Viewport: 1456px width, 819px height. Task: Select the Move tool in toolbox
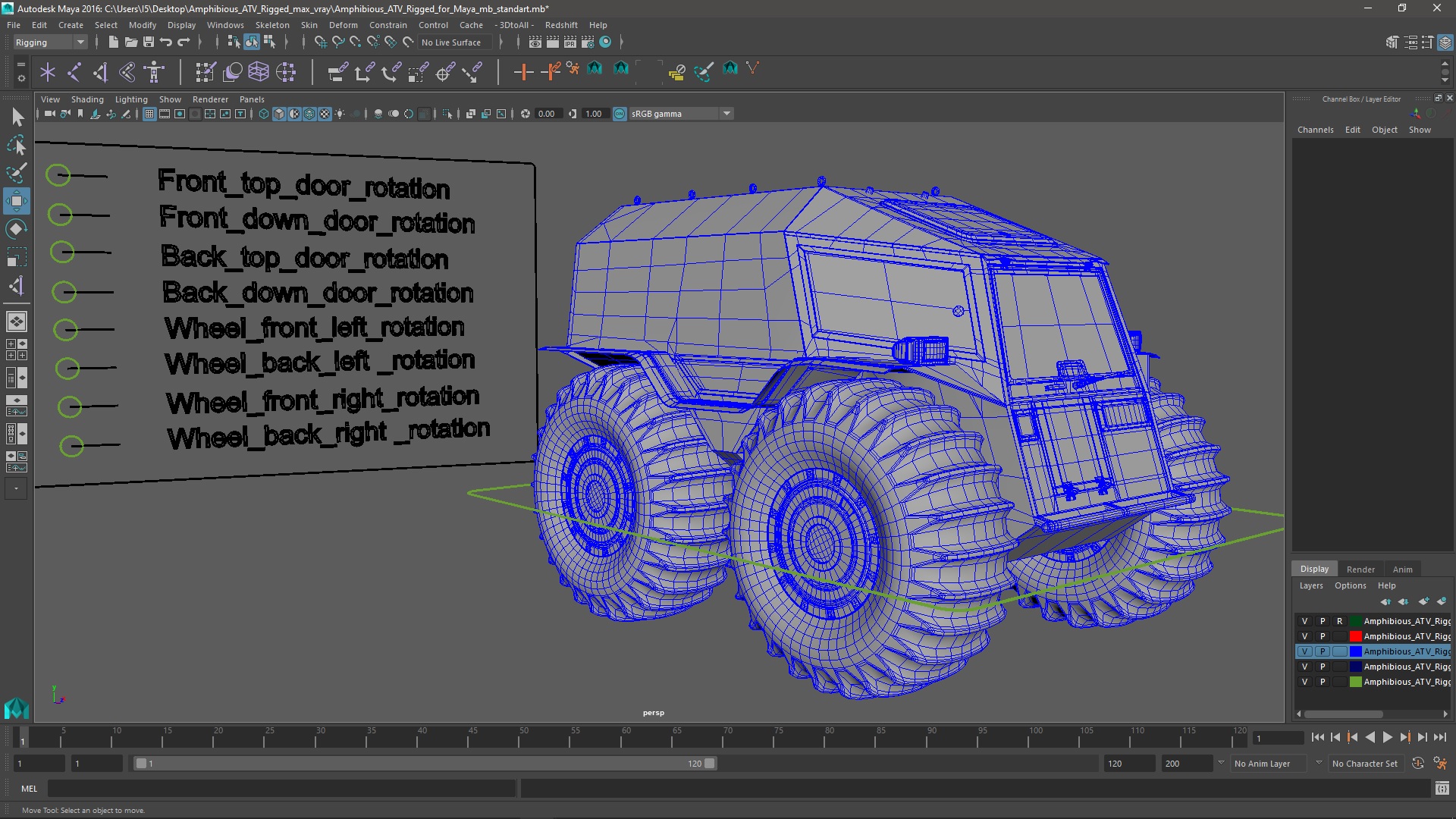coord(16,201)
